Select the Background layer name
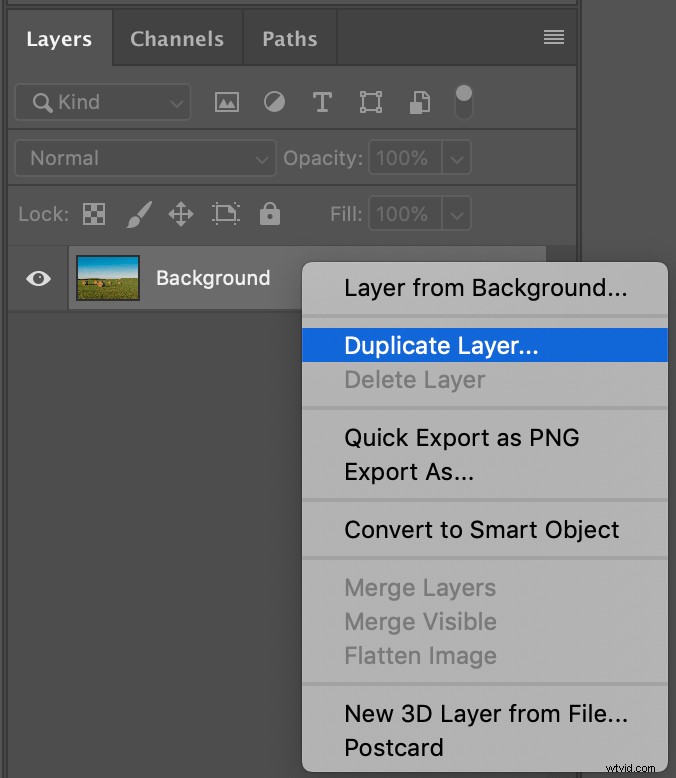676x778 pixels. coord(213,278)
